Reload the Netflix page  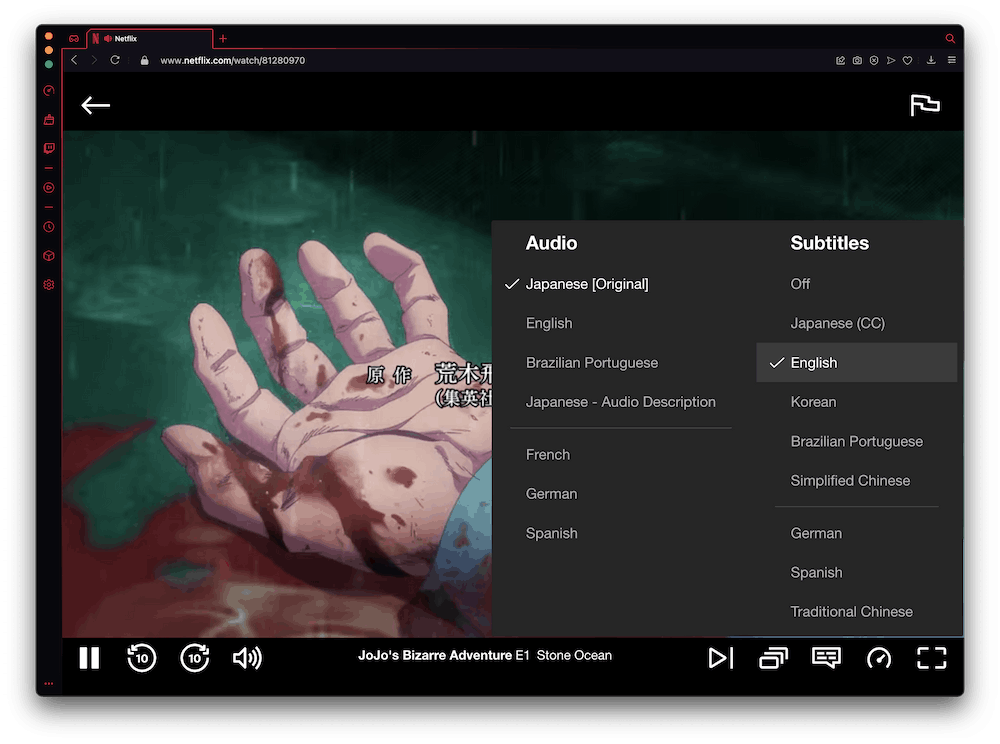115,60
